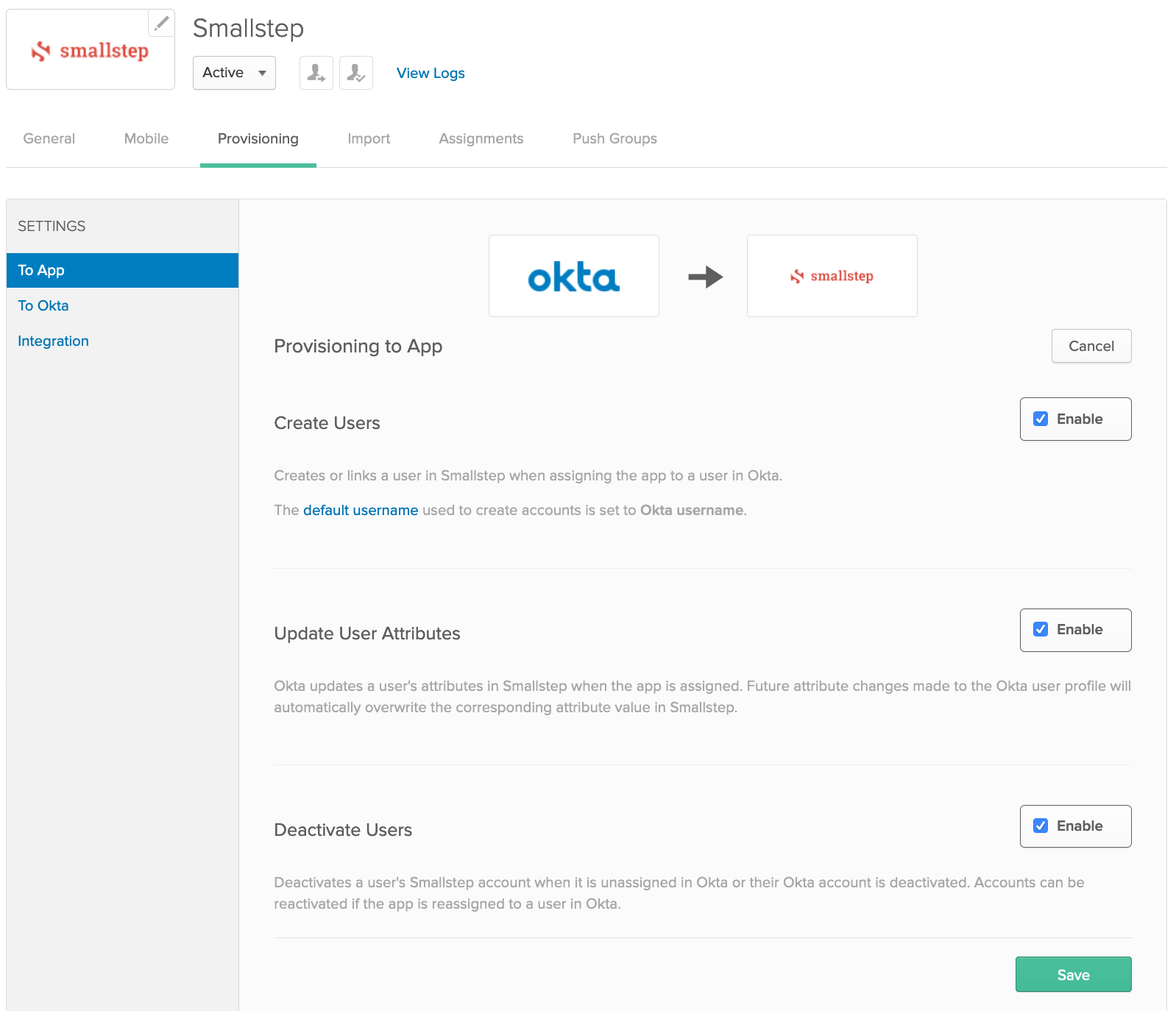
Task: Uncheck Enable for Create Users
Action: click(x=1041, y=419)
